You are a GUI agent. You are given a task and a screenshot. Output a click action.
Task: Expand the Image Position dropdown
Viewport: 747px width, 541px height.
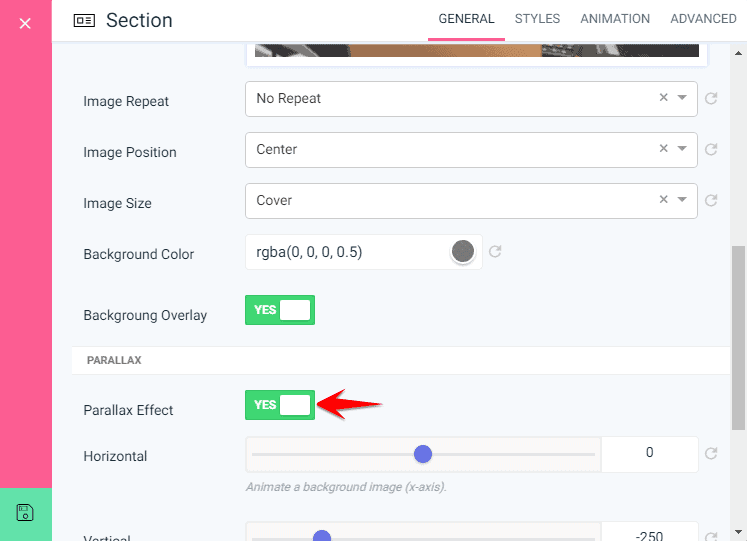click(x=683, y=149)
